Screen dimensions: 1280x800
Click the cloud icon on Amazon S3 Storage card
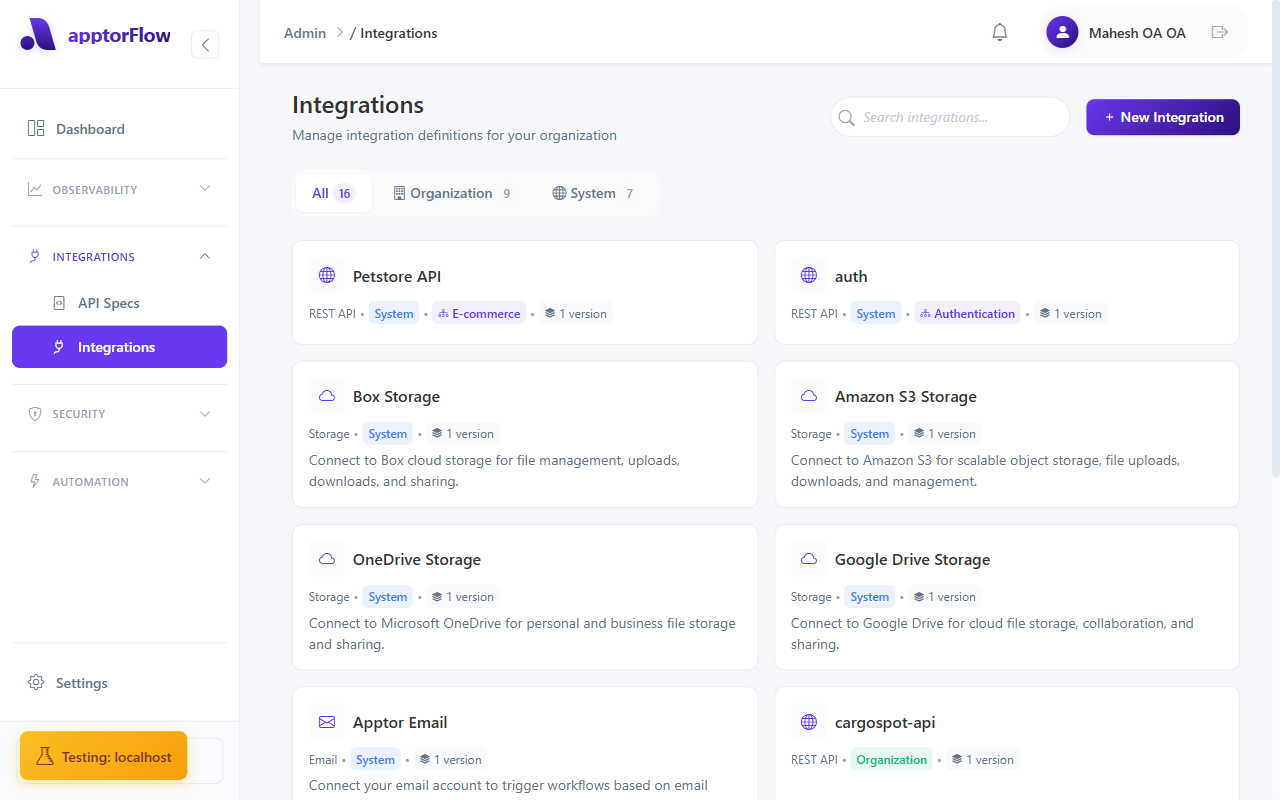[x=808, y=395]
